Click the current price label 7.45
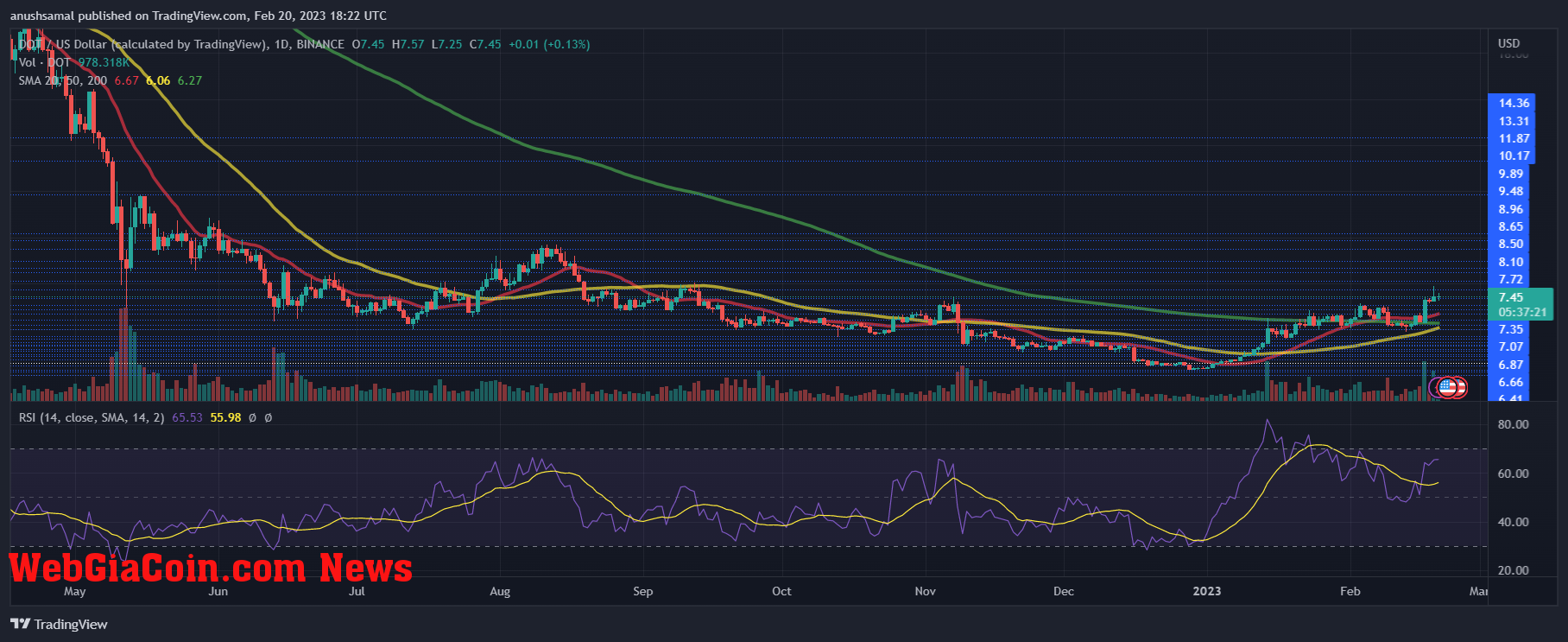The height and width of the screenshot is (642, 1568). [1511, 297]
